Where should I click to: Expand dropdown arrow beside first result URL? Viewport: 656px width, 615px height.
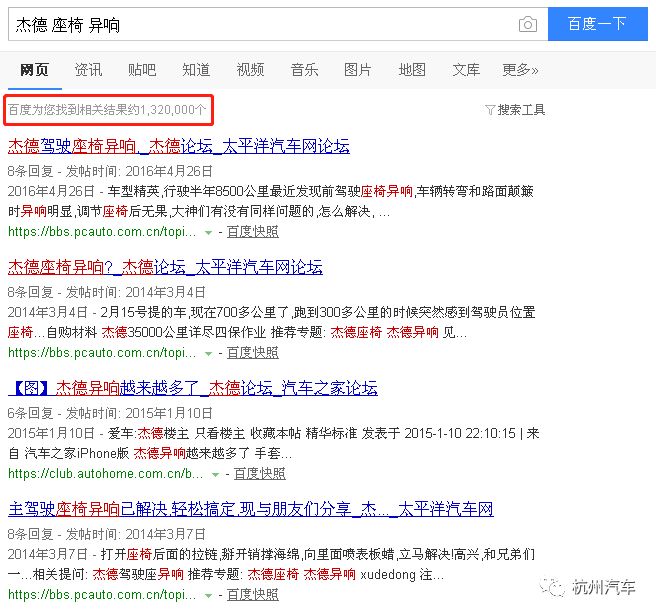pos(208,233)
